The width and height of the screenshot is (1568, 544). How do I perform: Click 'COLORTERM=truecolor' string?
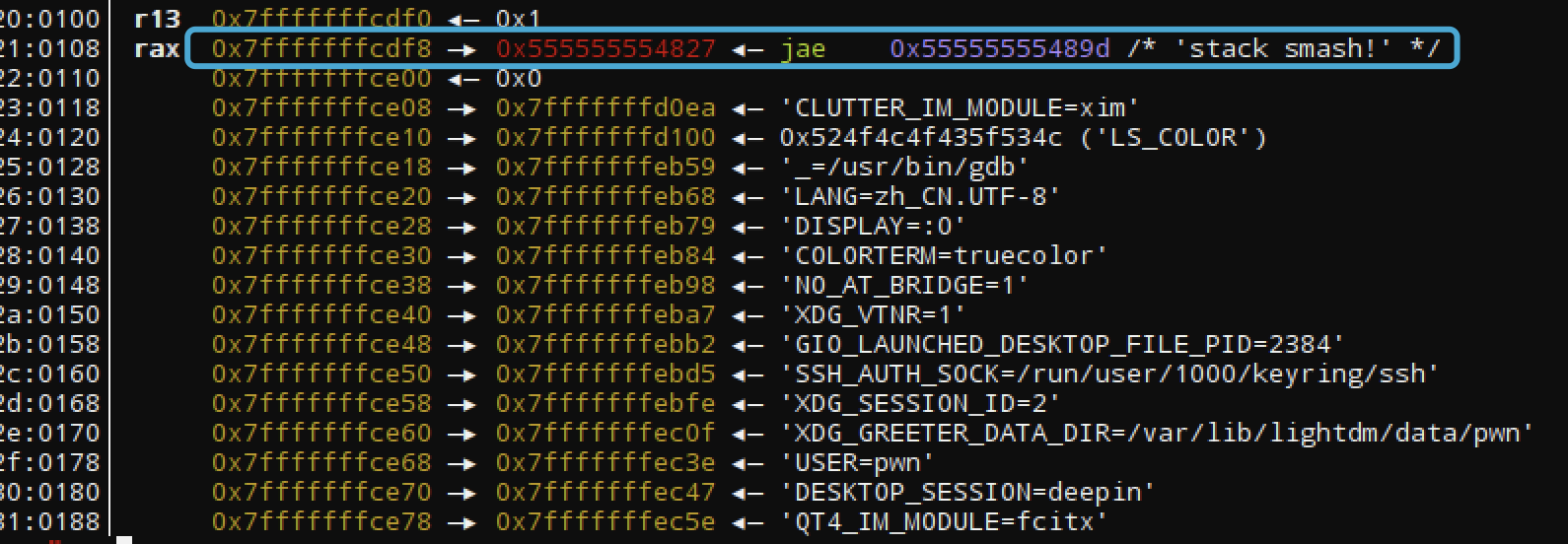pyautogui.click(x=945, y=255)
